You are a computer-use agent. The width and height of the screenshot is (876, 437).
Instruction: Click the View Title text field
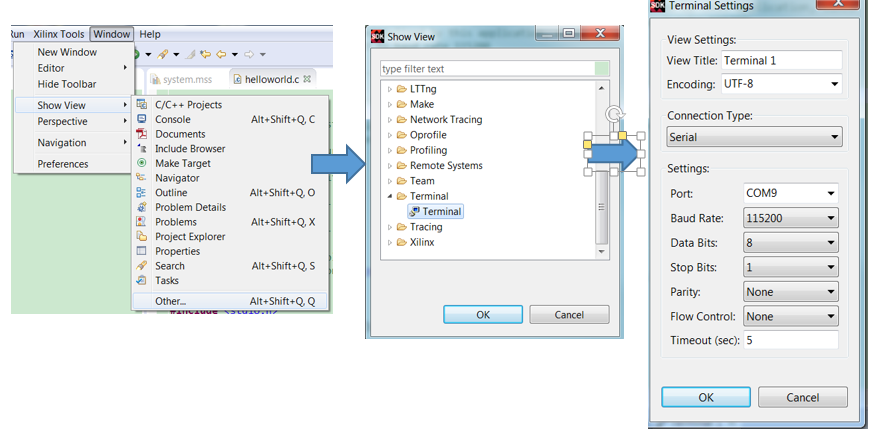pyautogui.click(x=782, y=60)
